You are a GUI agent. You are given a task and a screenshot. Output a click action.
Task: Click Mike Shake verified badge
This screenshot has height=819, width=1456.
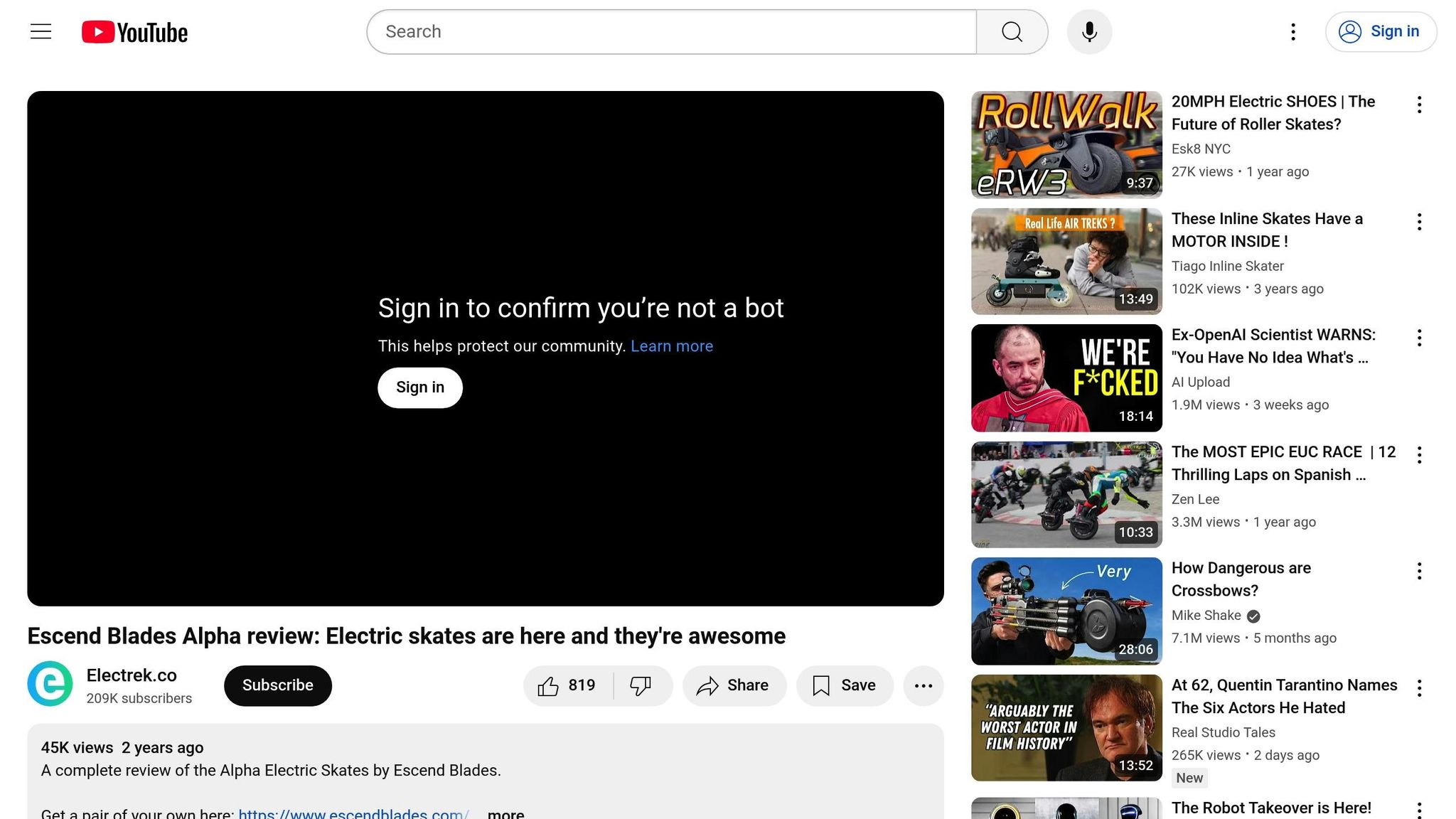click(x=1253, y=616)
